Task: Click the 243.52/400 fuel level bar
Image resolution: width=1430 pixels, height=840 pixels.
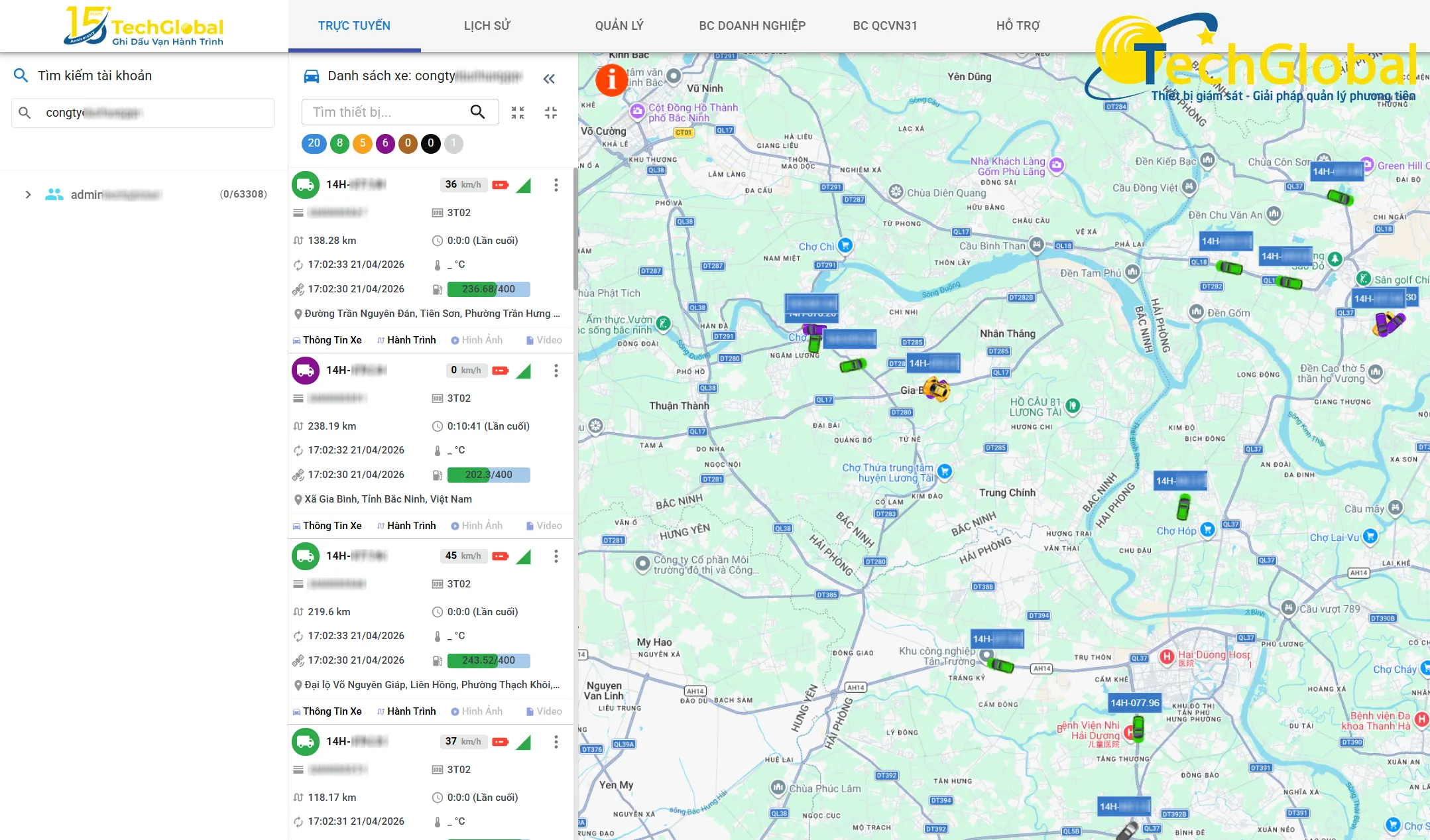Action: [489, 660]
